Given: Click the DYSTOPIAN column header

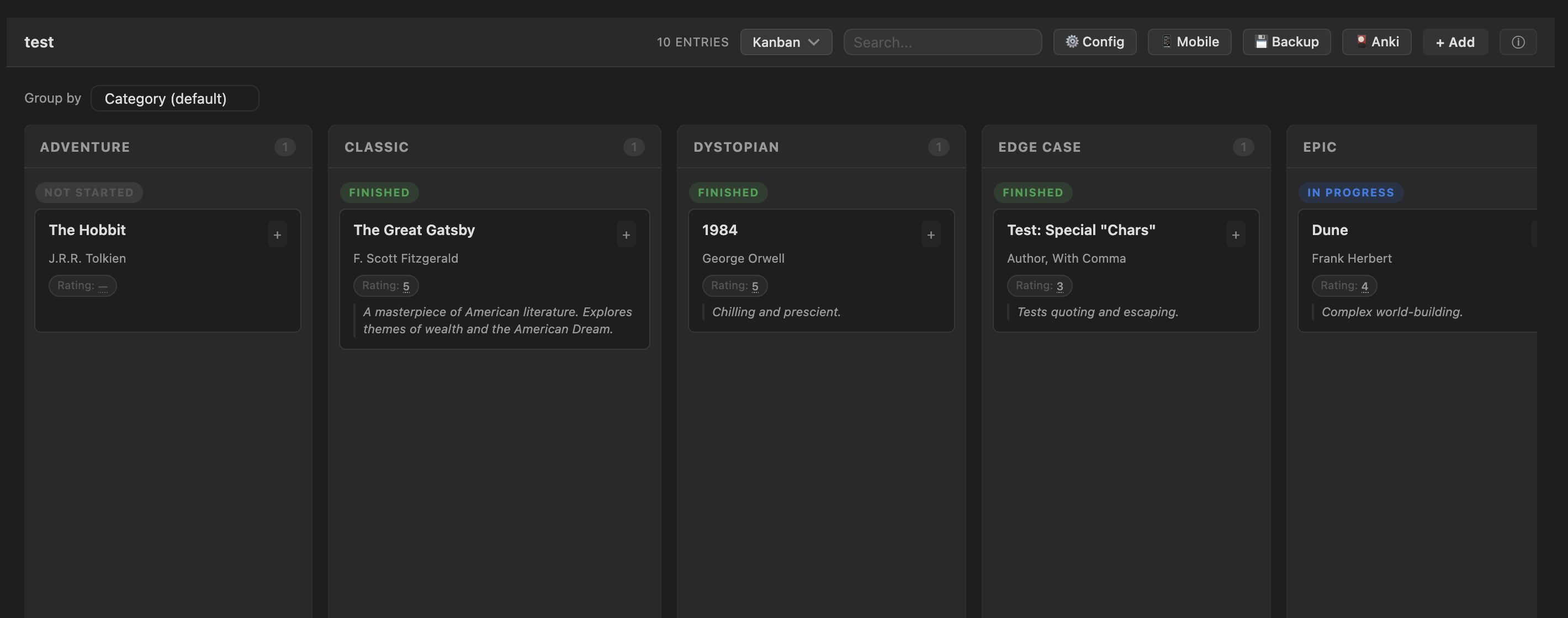Looking at the screenshot, I should [736, 147].
